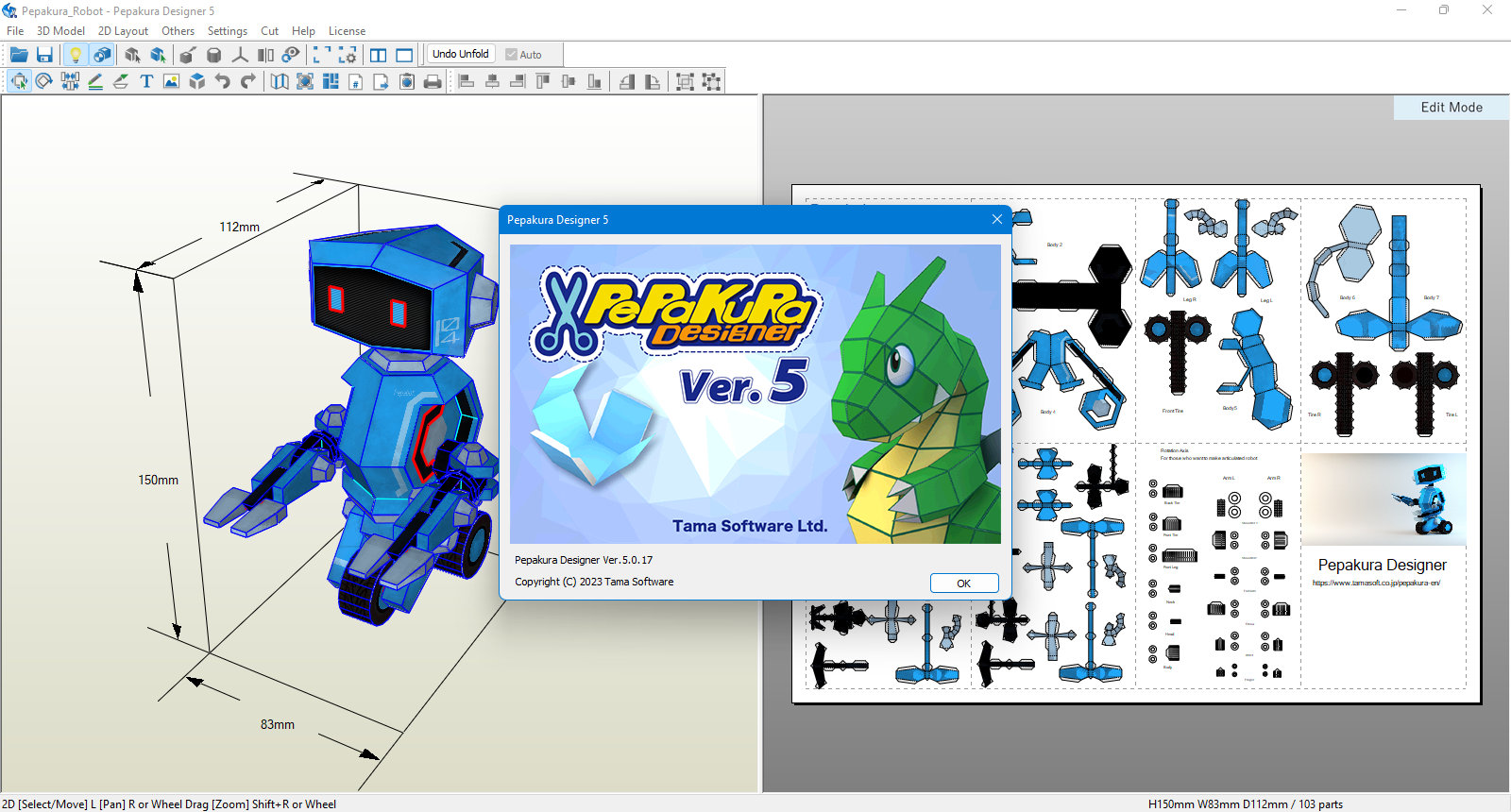Open the Others menu
Image resolution: width=1511 pixels, height=812 pixels.
(178, 31)
